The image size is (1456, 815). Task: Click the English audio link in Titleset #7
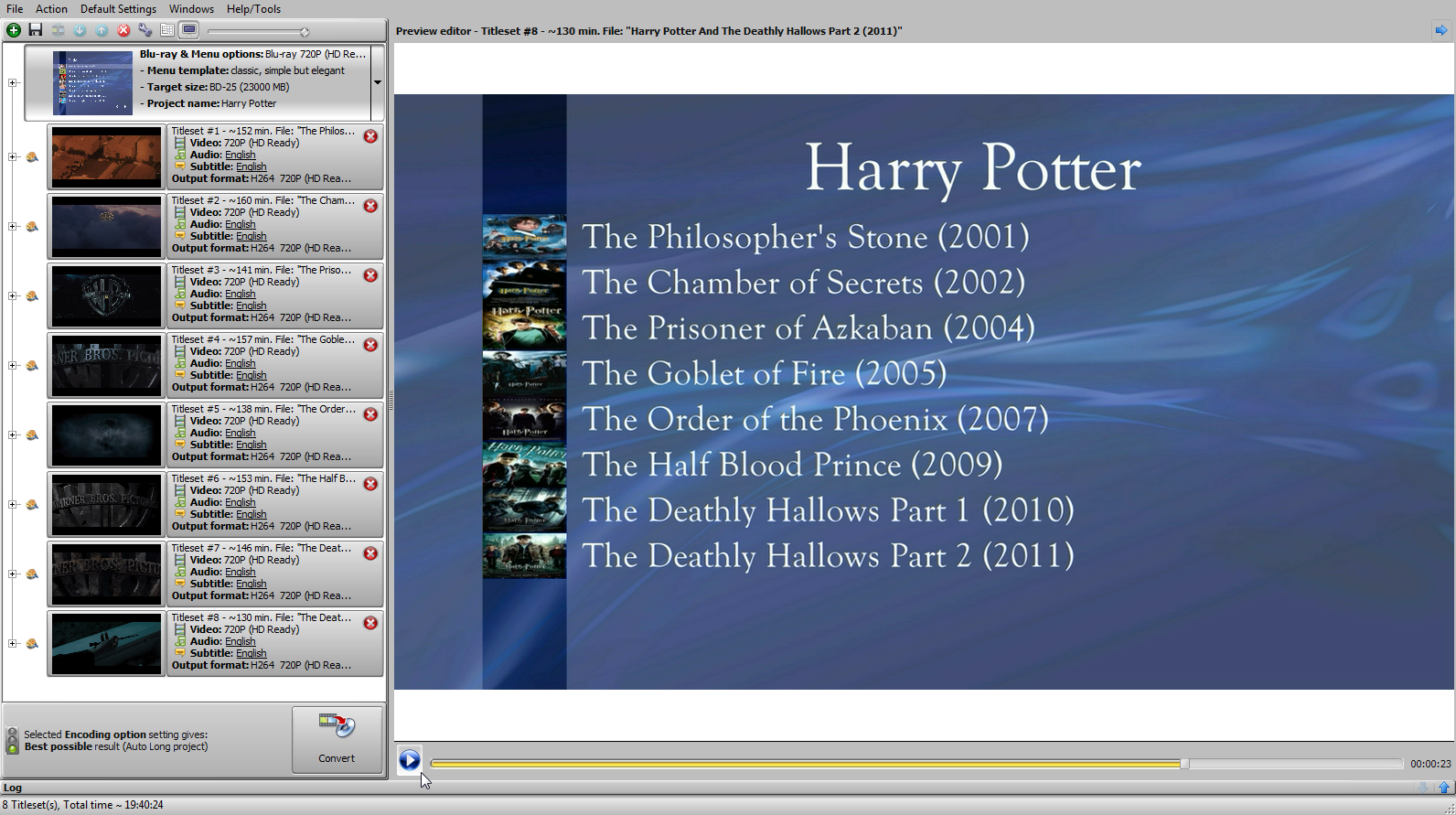coord(241,572)
